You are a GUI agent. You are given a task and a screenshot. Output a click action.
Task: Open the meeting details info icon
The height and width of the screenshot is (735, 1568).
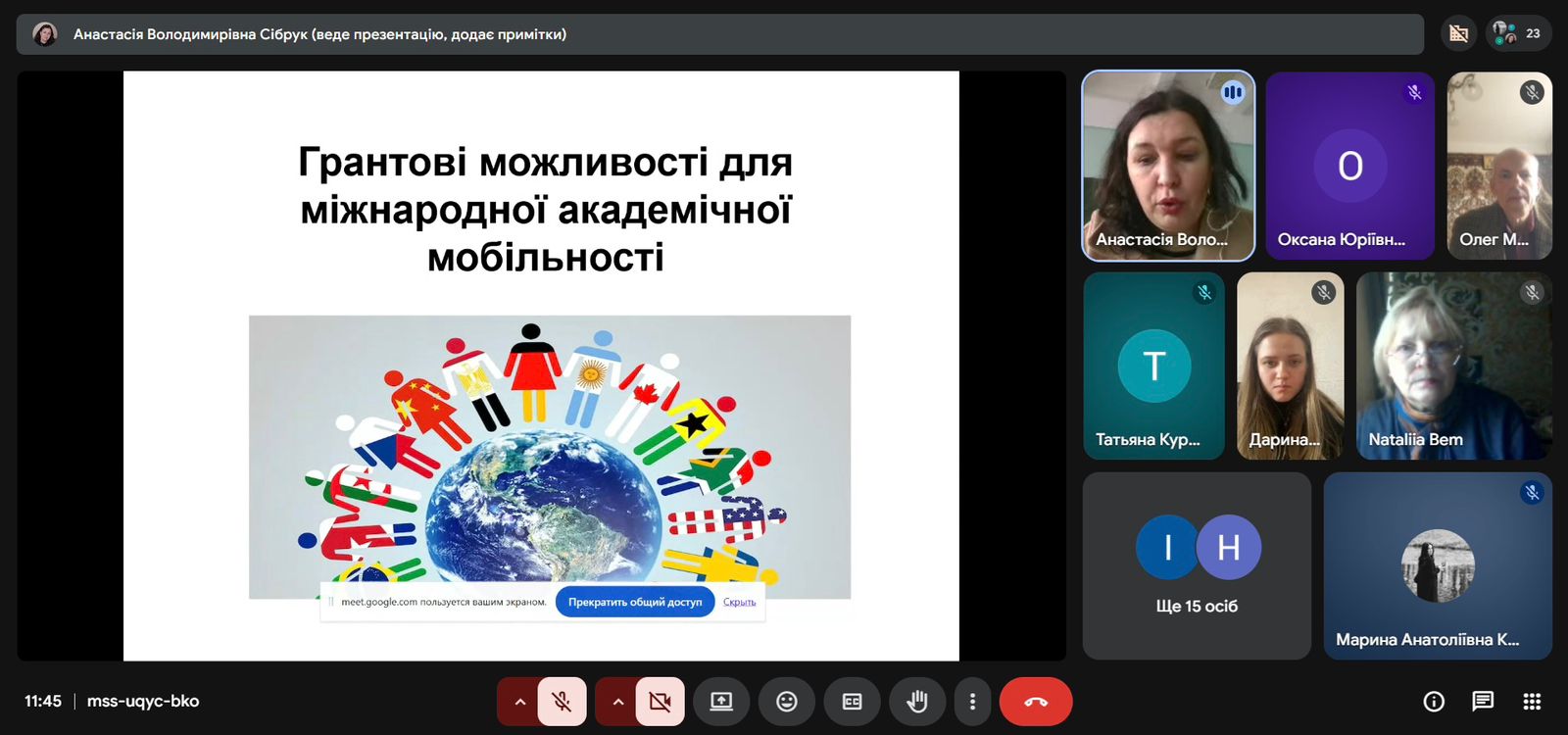tap(1434, 702)
